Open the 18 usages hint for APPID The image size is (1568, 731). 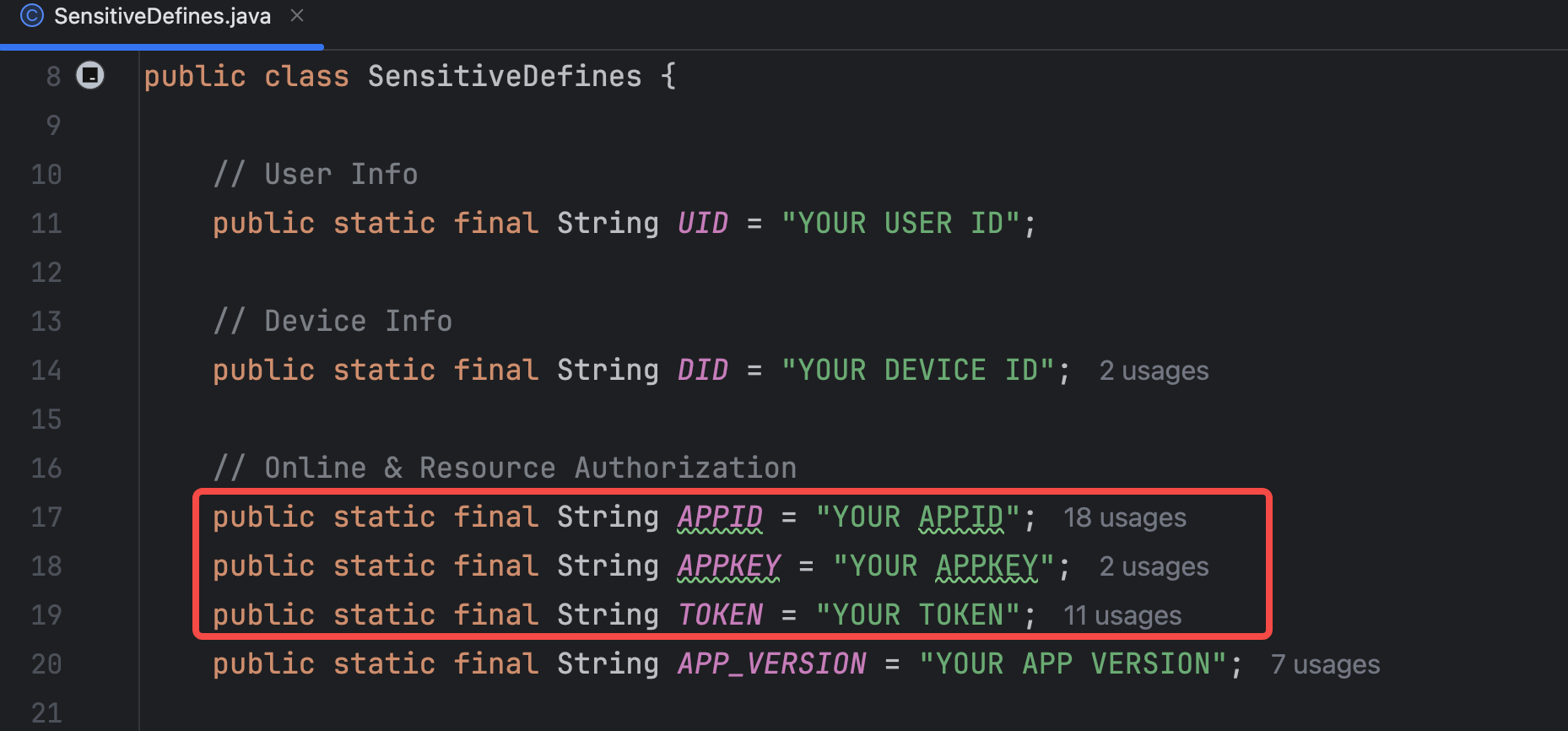point(1125,517)
